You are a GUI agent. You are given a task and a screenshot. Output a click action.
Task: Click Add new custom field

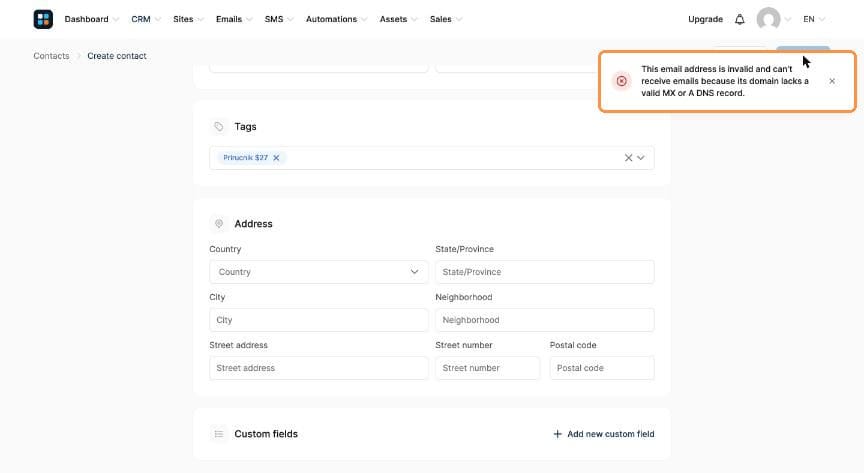(604, 434)
